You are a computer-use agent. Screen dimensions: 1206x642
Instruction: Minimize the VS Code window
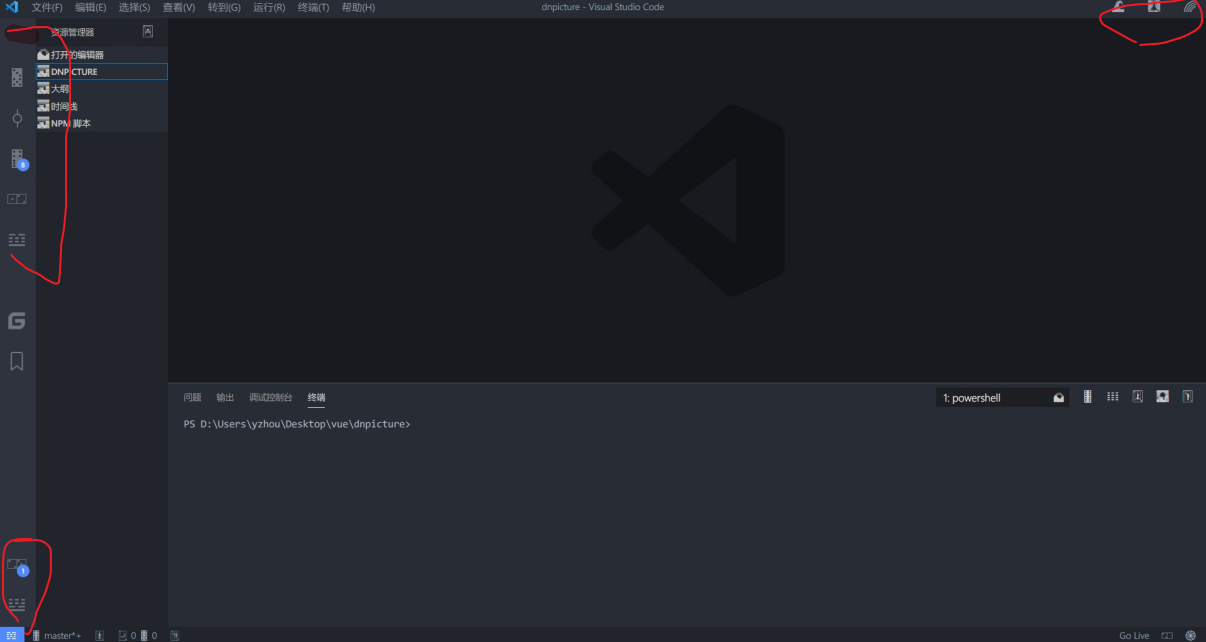pos(1119,7)
